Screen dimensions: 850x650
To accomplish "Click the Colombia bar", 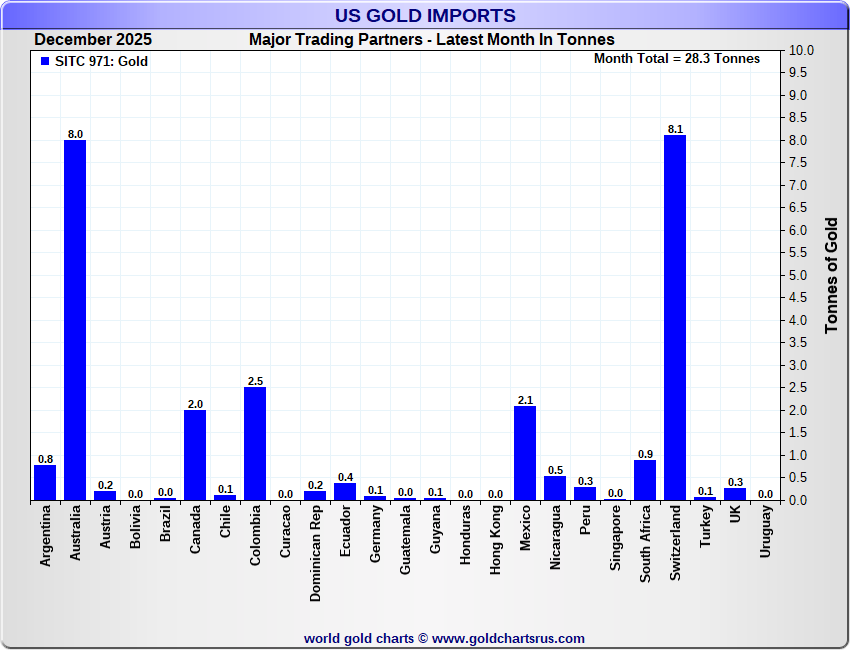I will pos(255,443).
